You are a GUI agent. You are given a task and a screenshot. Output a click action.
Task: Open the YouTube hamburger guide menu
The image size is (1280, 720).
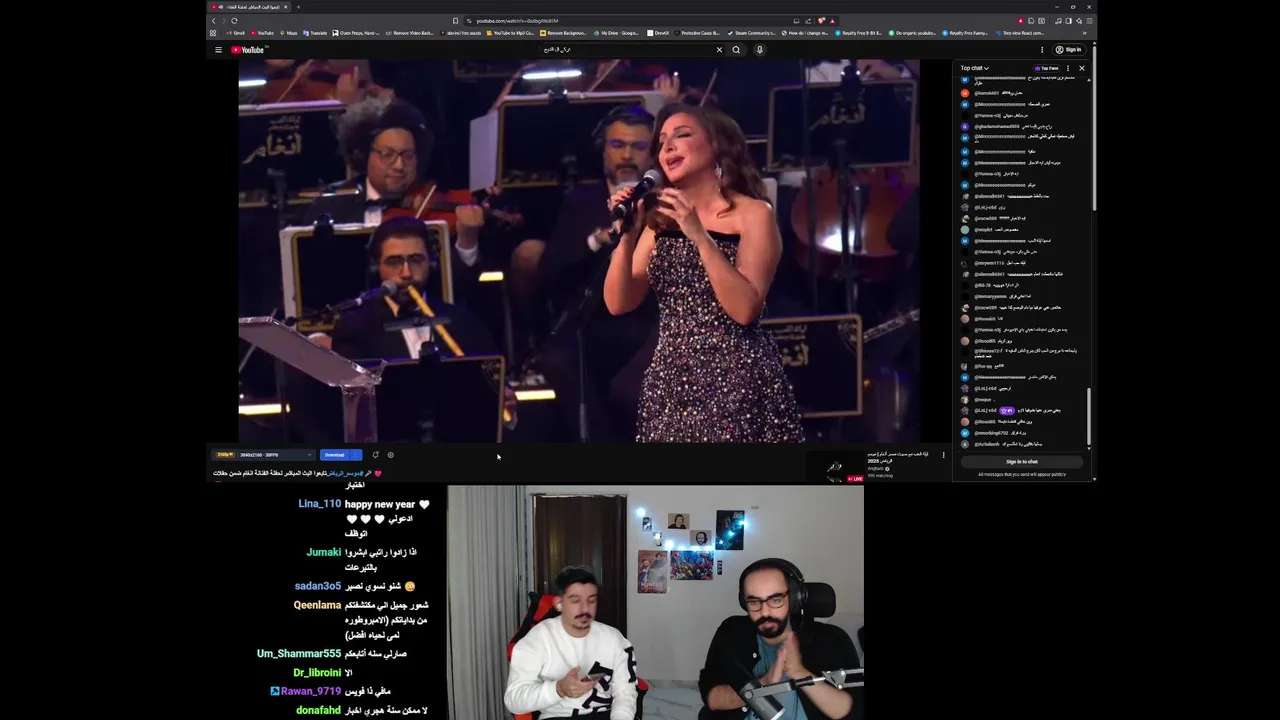pyautogui.click(x=218, y=49)
